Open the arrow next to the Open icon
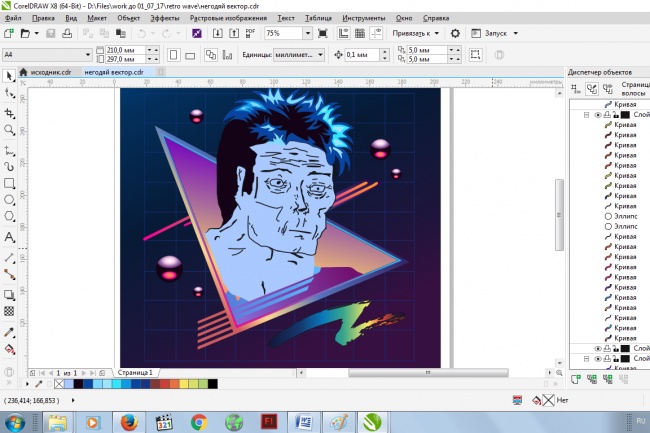This screenshot has height=433, width=650. click(x=36, y=33)
